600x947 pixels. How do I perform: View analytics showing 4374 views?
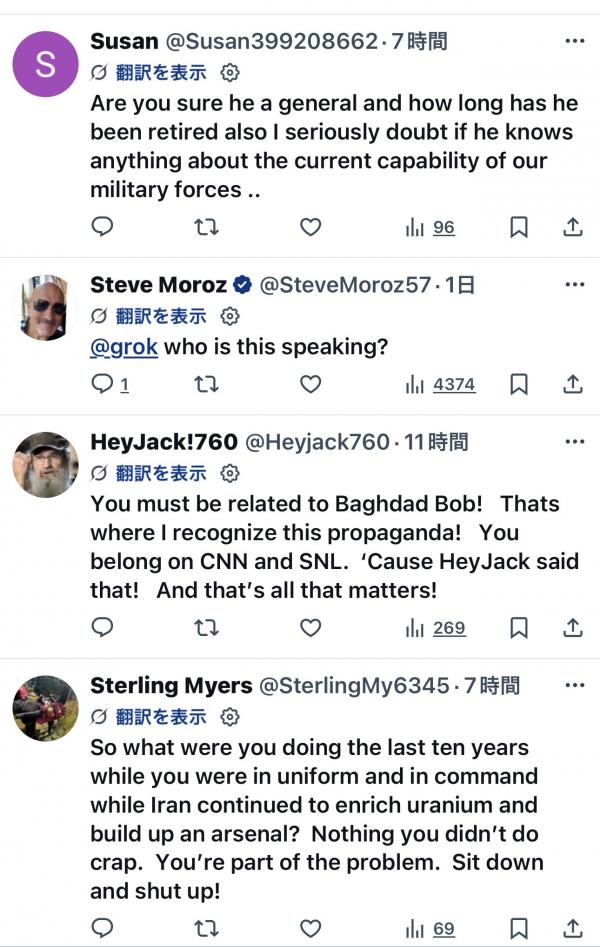440,384
